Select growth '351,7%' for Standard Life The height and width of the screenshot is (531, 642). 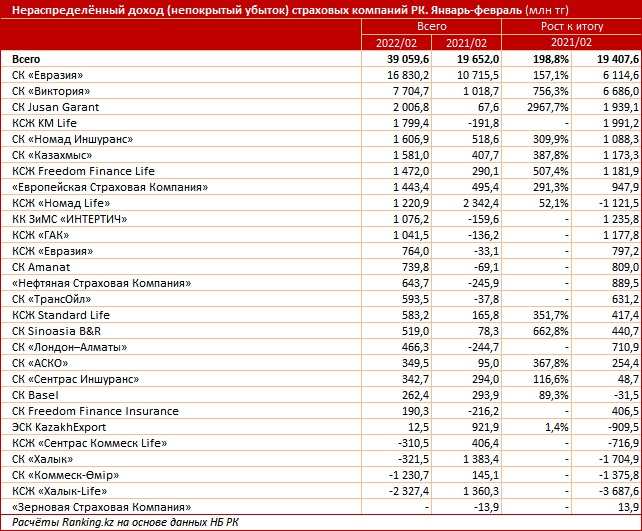[551, 315]
